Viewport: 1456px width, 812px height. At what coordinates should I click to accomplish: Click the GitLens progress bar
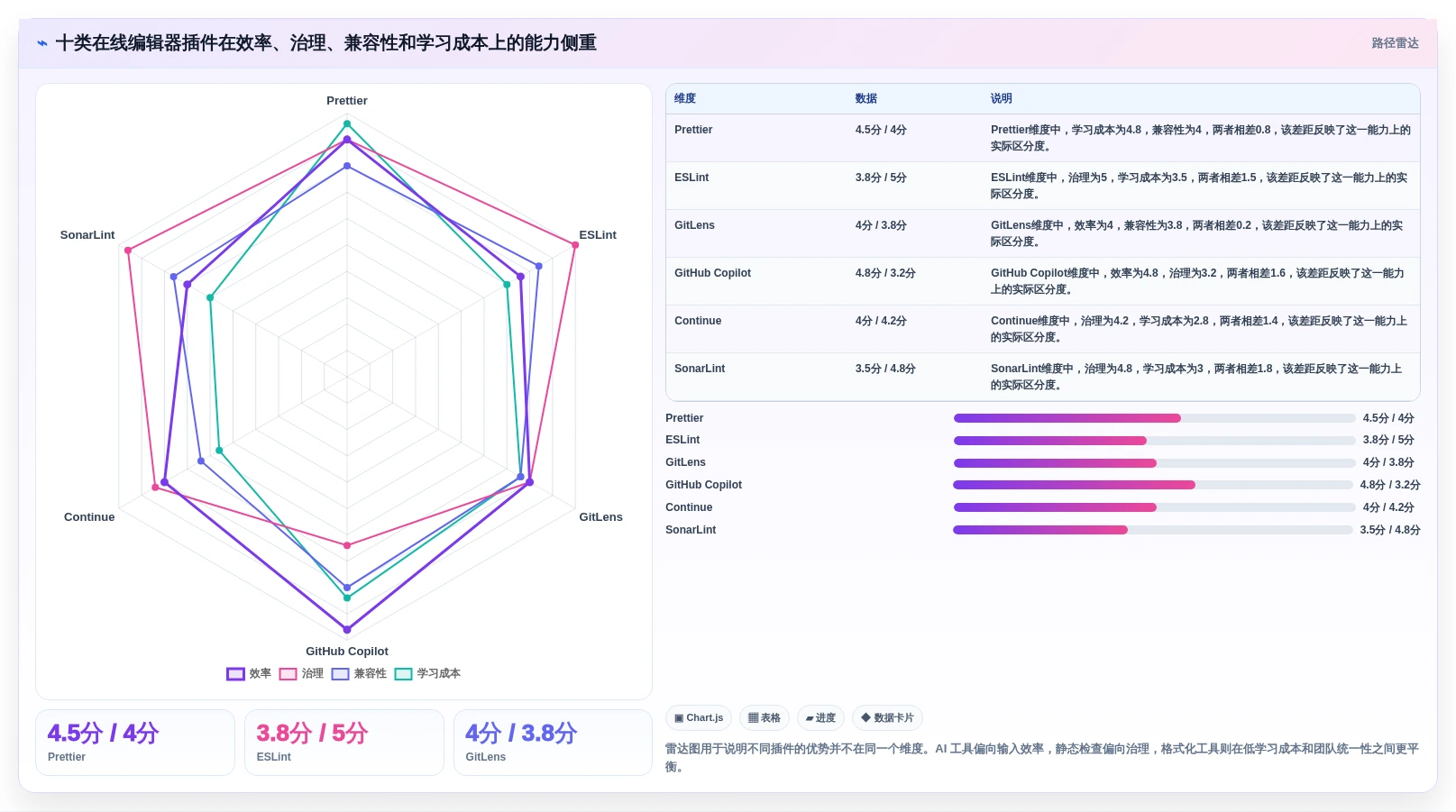point(1155,463)
